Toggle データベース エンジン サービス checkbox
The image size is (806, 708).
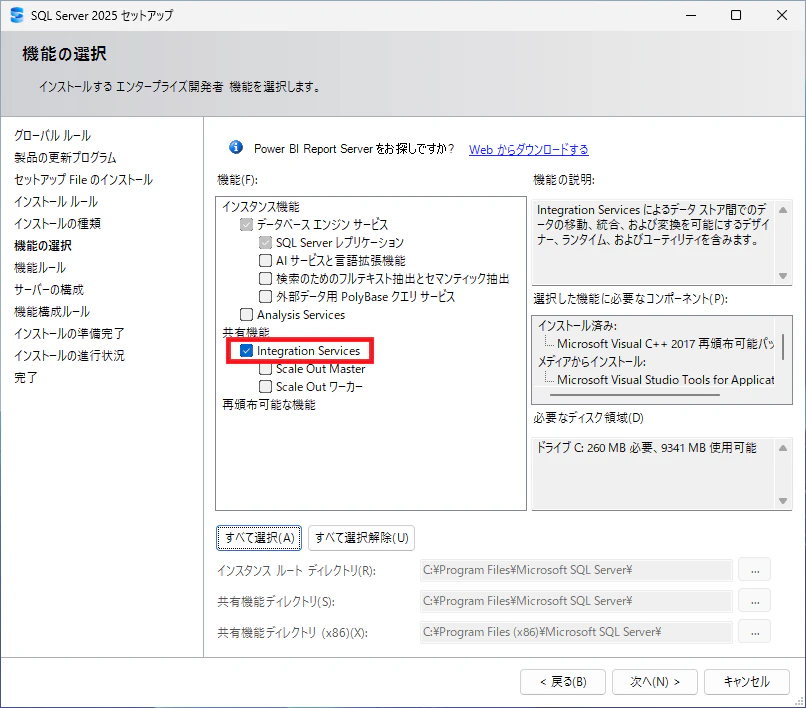coord(247,225)
